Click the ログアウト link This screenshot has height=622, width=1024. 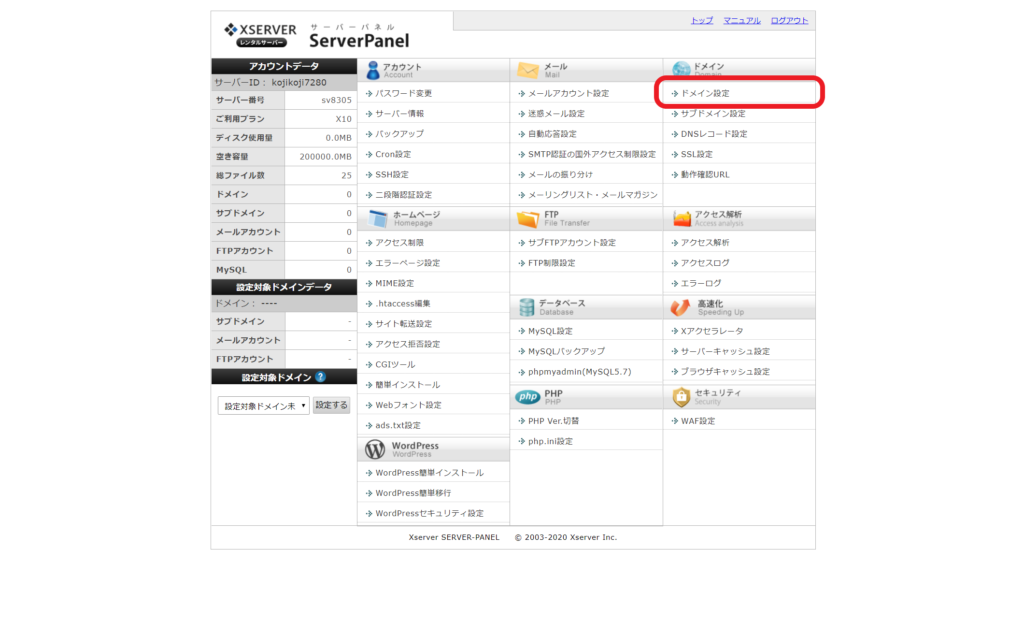790,20
